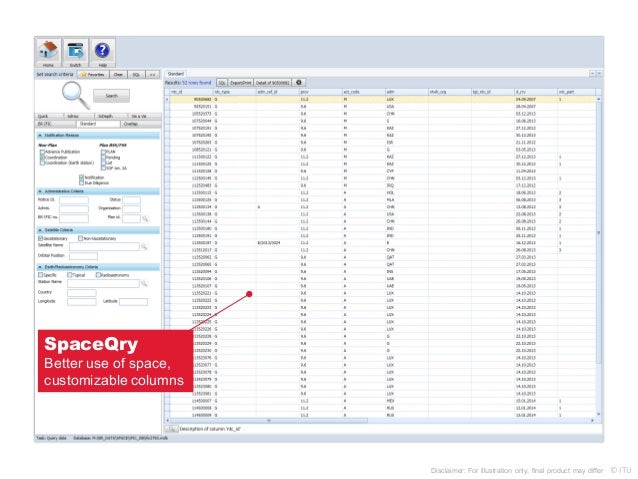
Task: Click '52 rows found' results text
Action: 197,83
